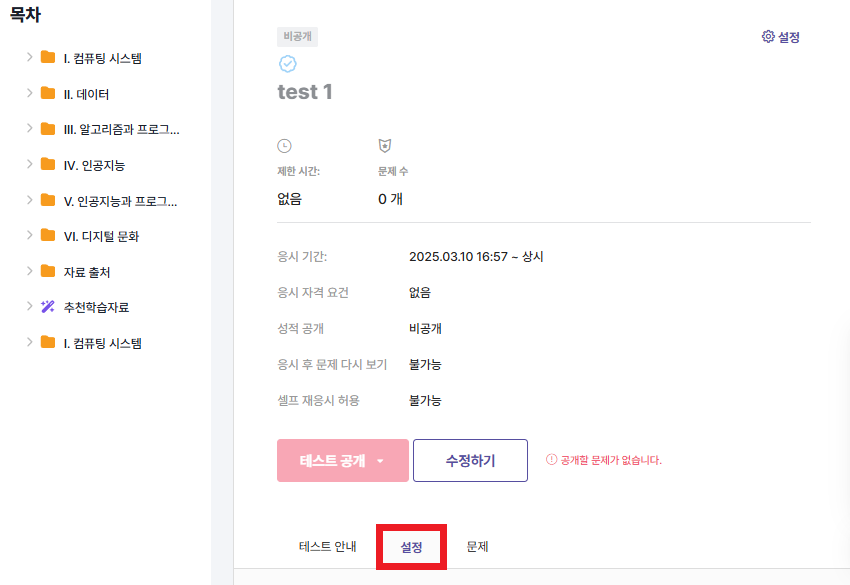Image resolution: width=850 pixels, height=585 pixels.
Task: Click the gear icon next to 설정 at top right
Action: tap(768, 36)
